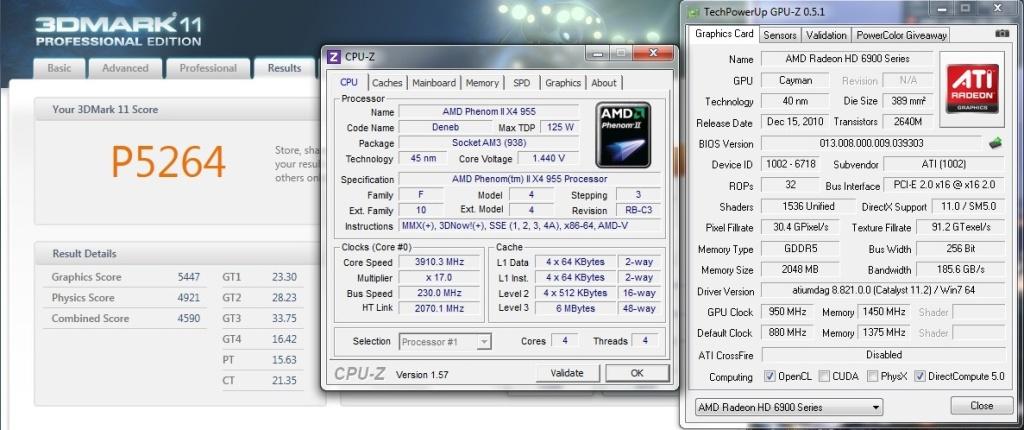Toggle the CUDA checkbox in GPU-Z
The image size is (1024, 430).
click(x=825, y=376)
